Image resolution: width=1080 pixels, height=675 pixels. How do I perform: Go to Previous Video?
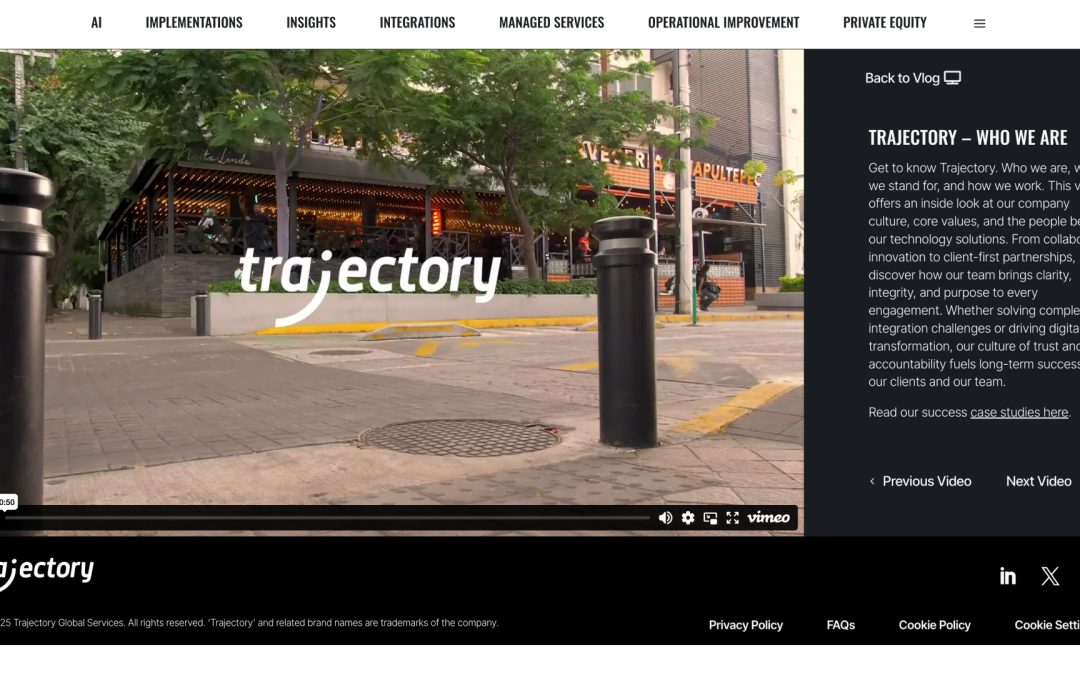920,481
